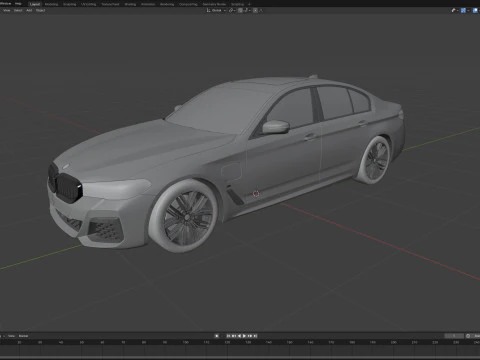This screenshot has height=360, width=480.
Task: Open the viewport Select menu
Action: (x=18, y=10)
